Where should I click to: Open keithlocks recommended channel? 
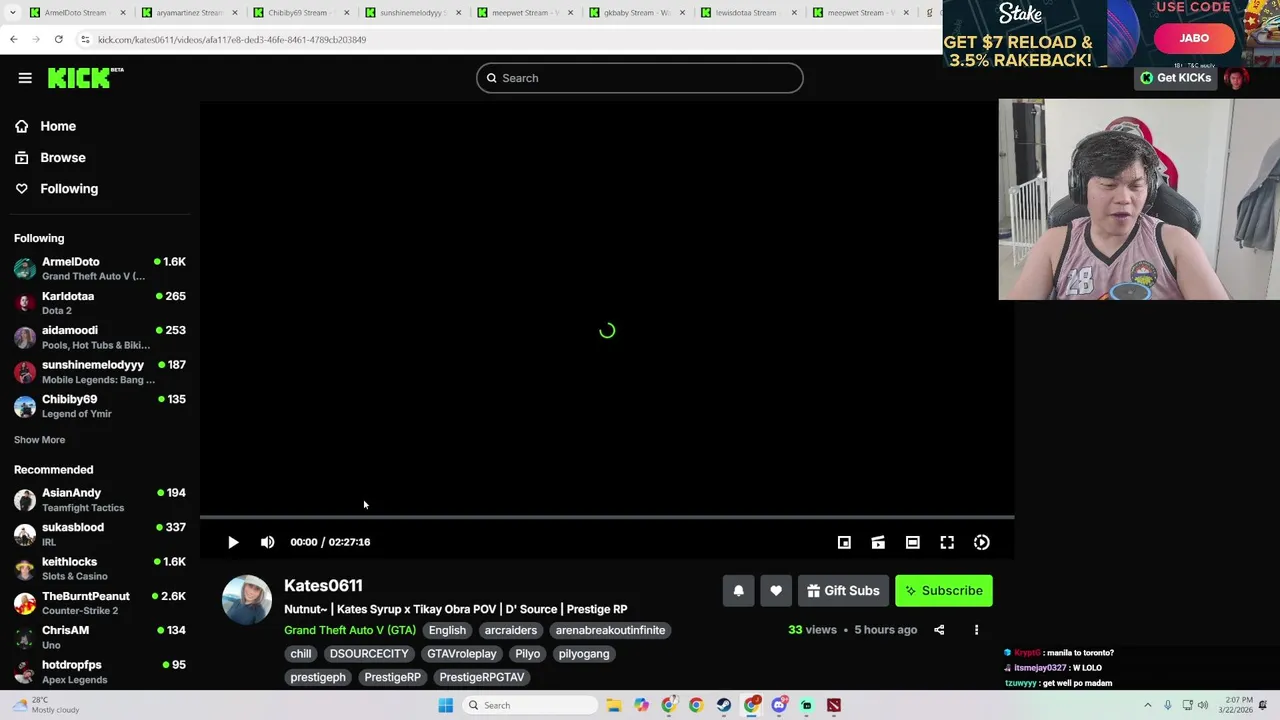(100, 569)
